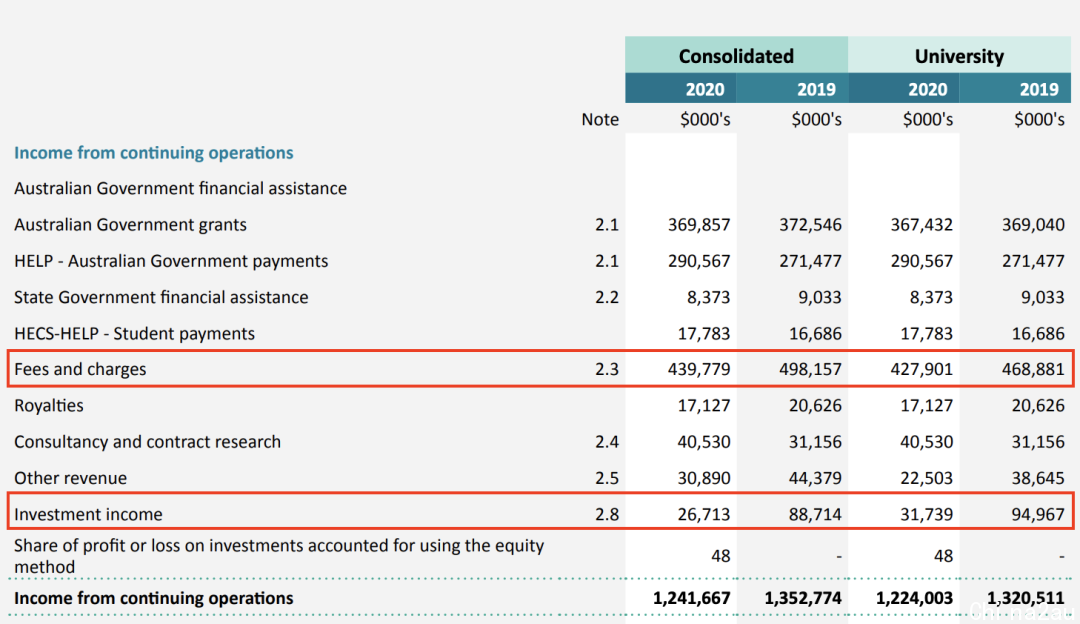
Task: Click note "2.2" for State Government assistance
Action: point(607,297)
